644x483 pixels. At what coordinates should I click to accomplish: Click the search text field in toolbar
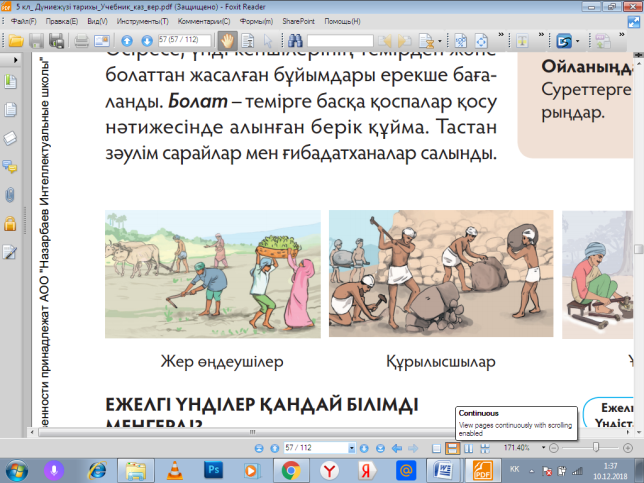pos(340,41)
